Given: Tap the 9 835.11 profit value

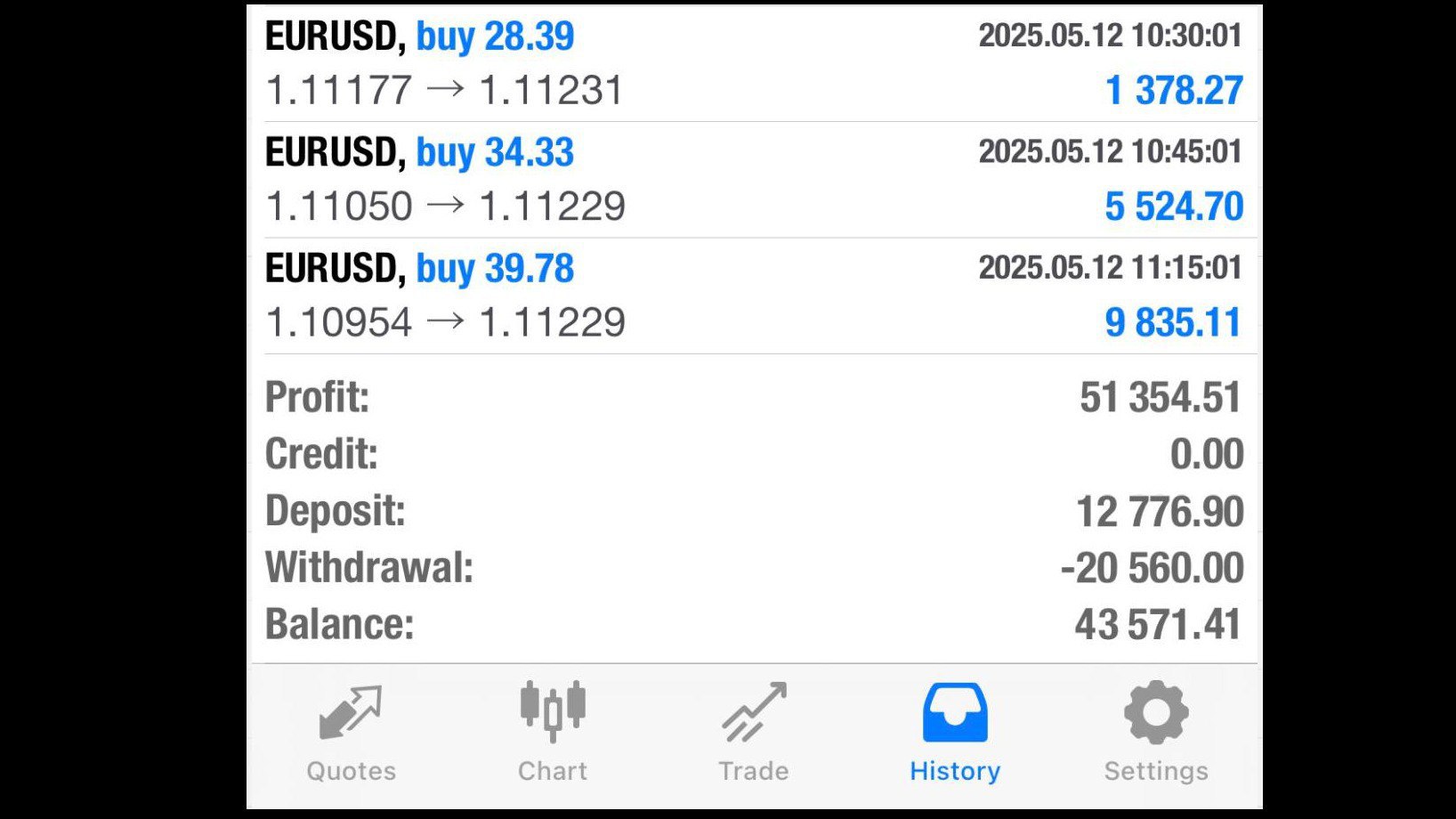Looking at the screenshot, I should point(1173,322).
